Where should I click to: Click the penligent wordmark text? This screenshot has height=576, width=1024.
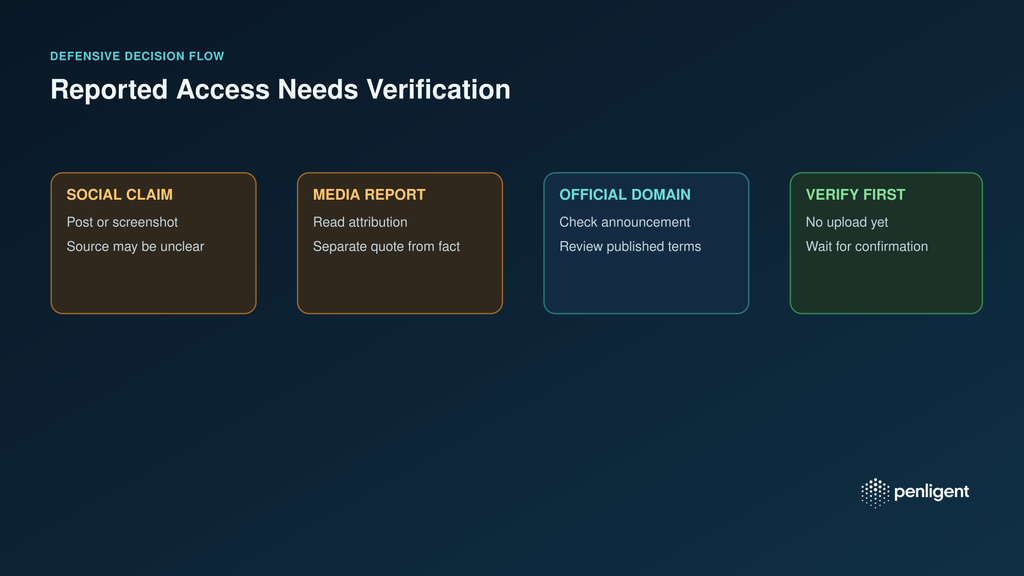931,492
